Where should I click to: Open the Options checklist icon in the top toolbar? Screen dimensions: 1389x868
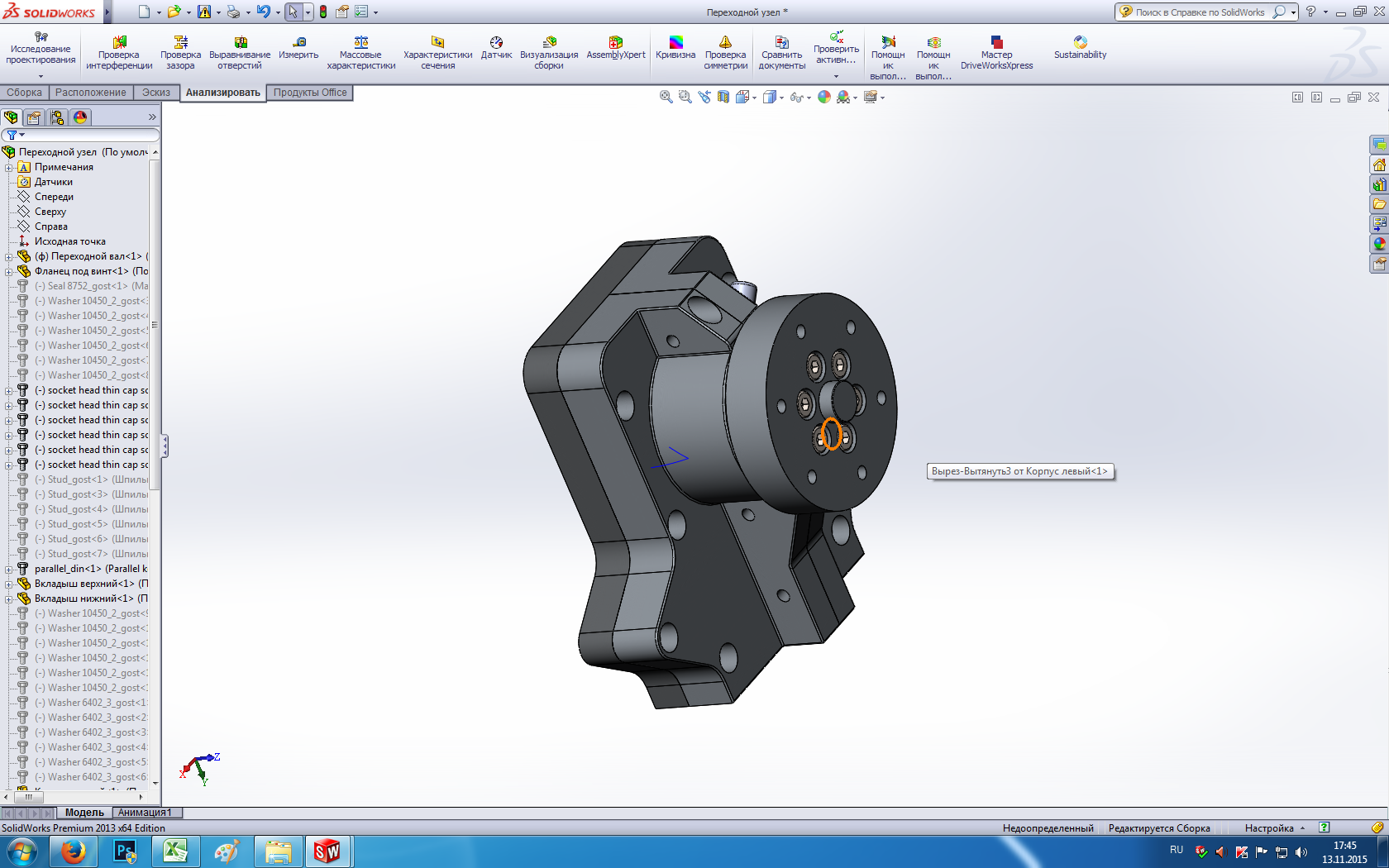click(x=361, y=12)
